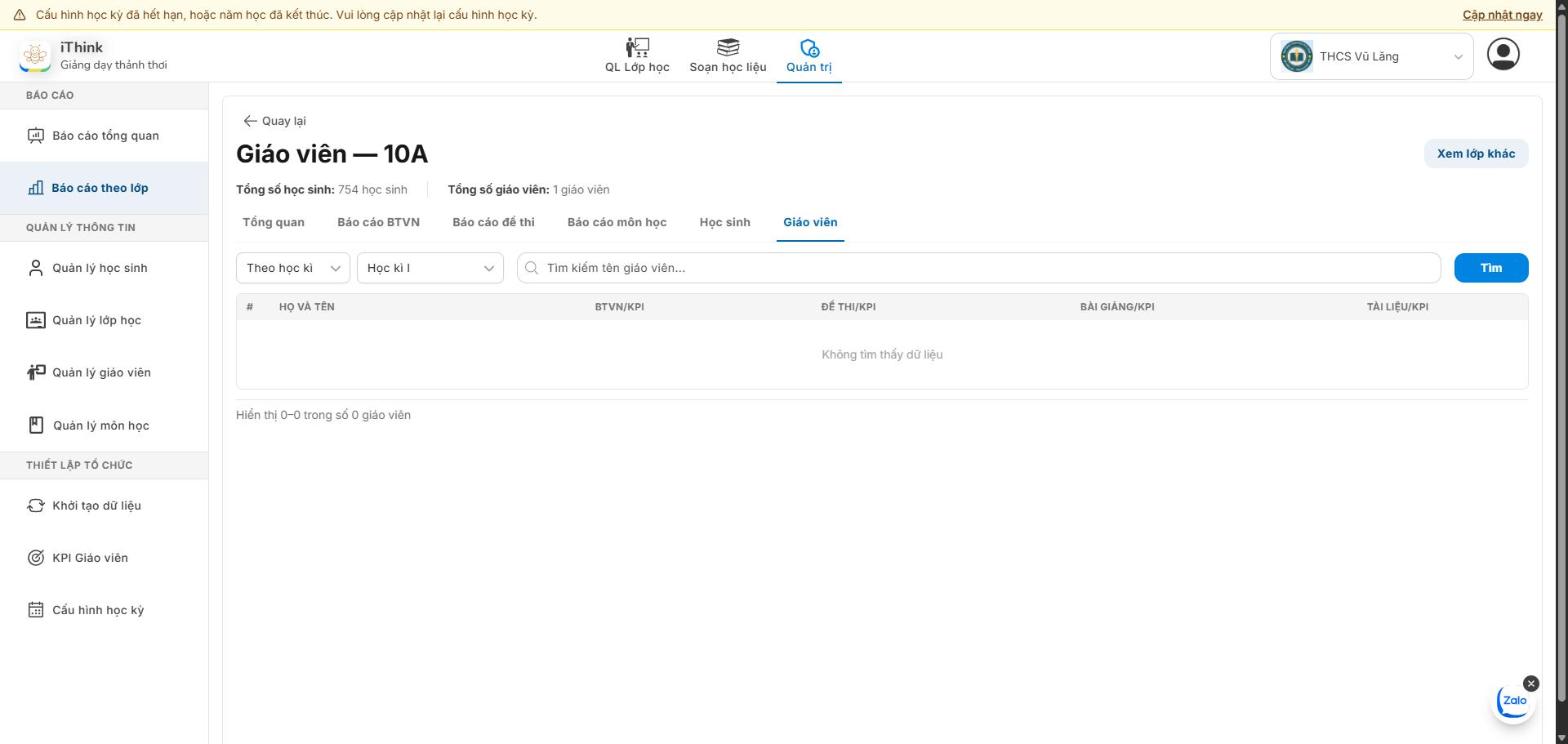Click the Báo cáo theo lớp chart icon
This screenshot has height=744, width=1568.
coord(36,188)
